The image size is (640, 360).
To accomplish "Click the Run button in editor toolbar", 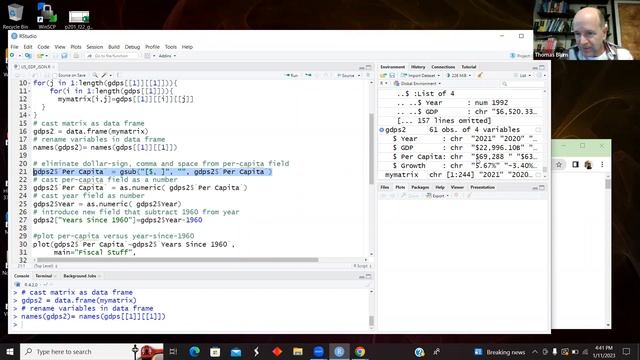I will pos(292,76).
